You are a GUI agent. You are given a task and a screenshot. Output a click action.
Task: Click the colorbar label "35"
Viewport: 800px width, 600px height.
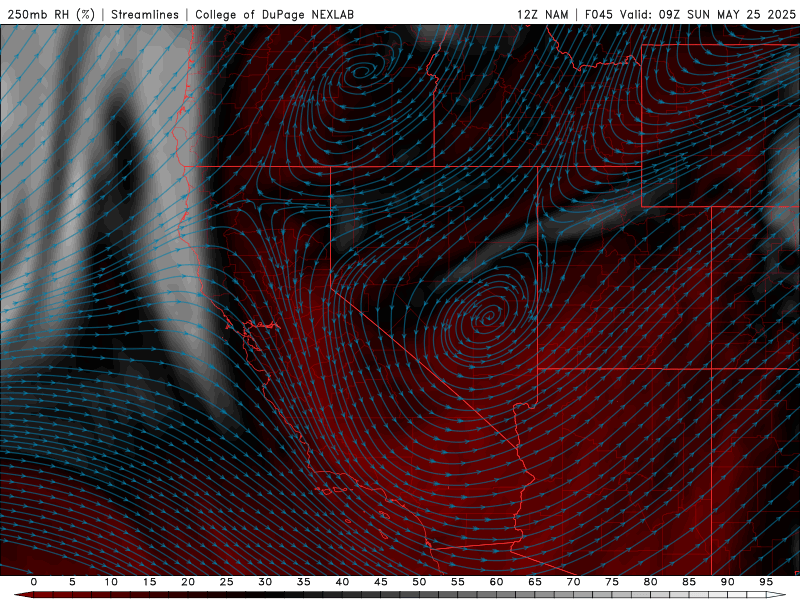[x=303, y=582]
